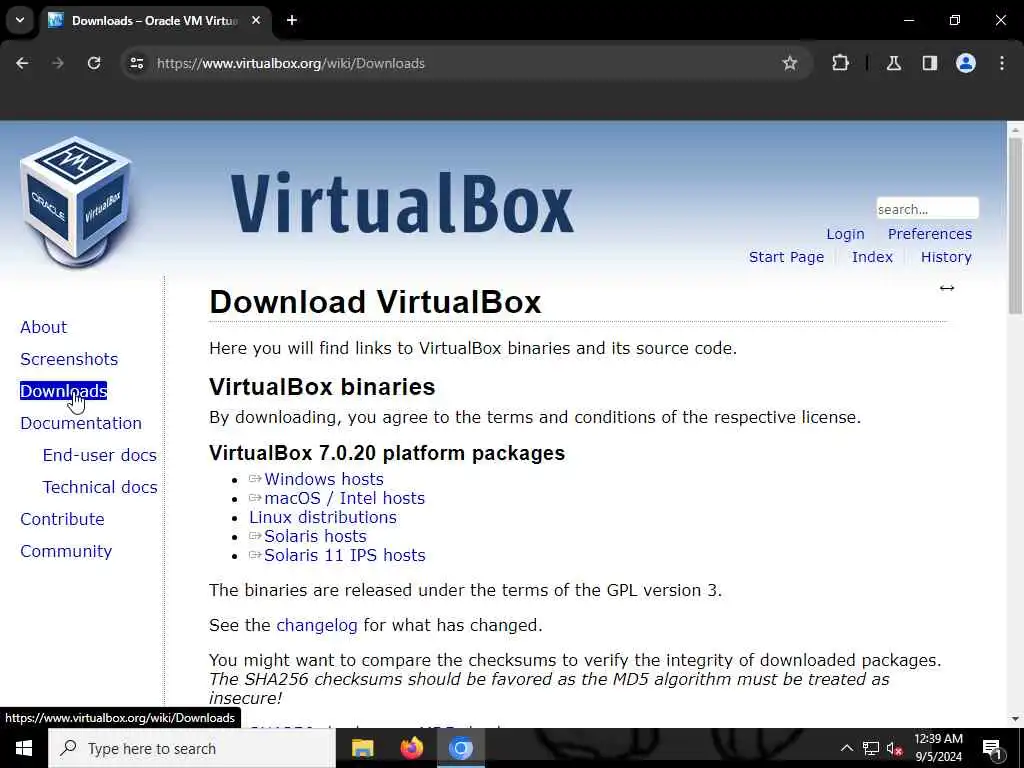Click the Windows taskbar search box
Image resolution: width=1024 pixels, height=768 pixels.
(x=192, y=748)
